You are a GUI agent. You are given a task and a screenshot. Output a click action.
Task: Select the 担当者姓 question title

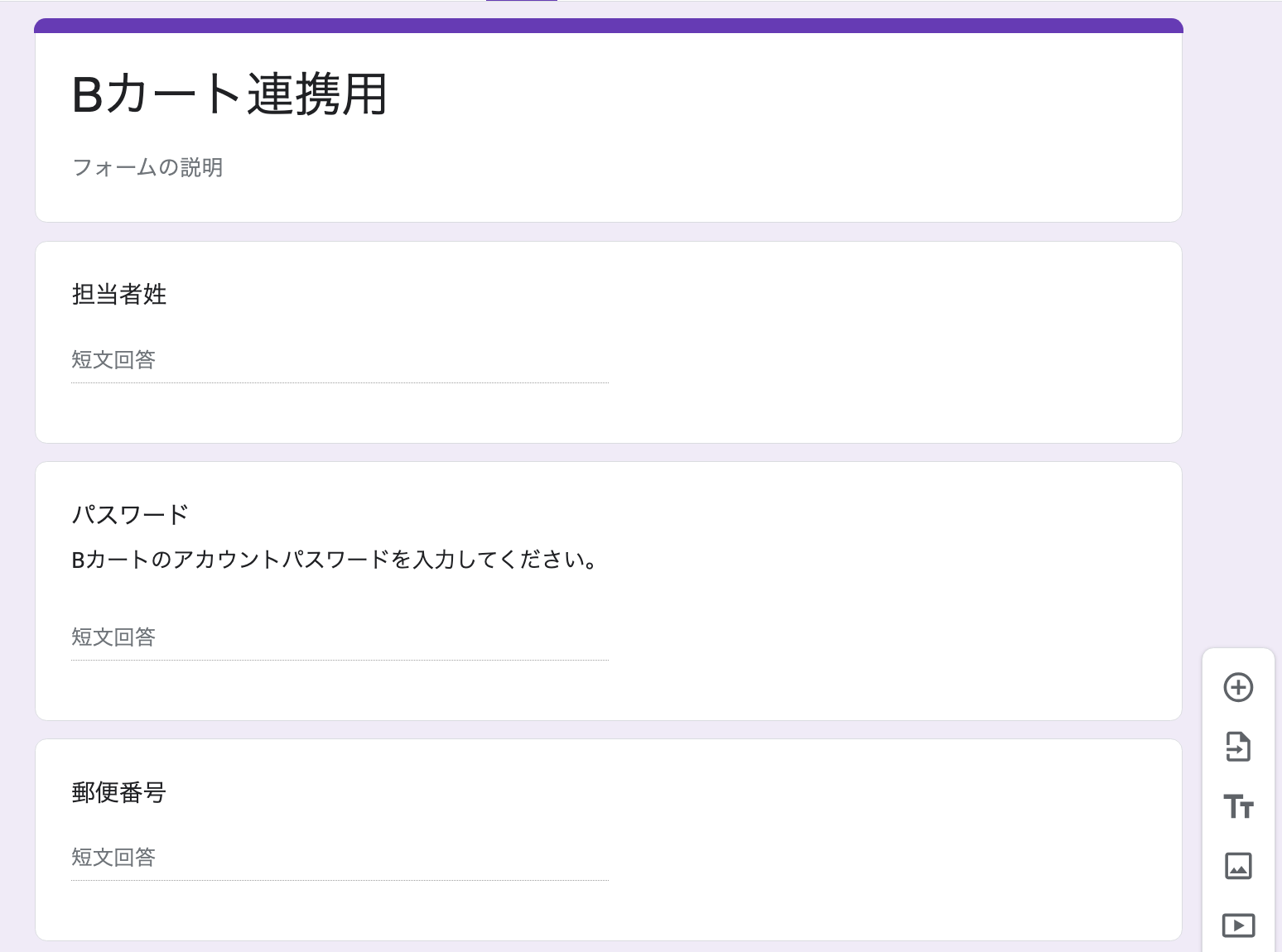[119, 294]
